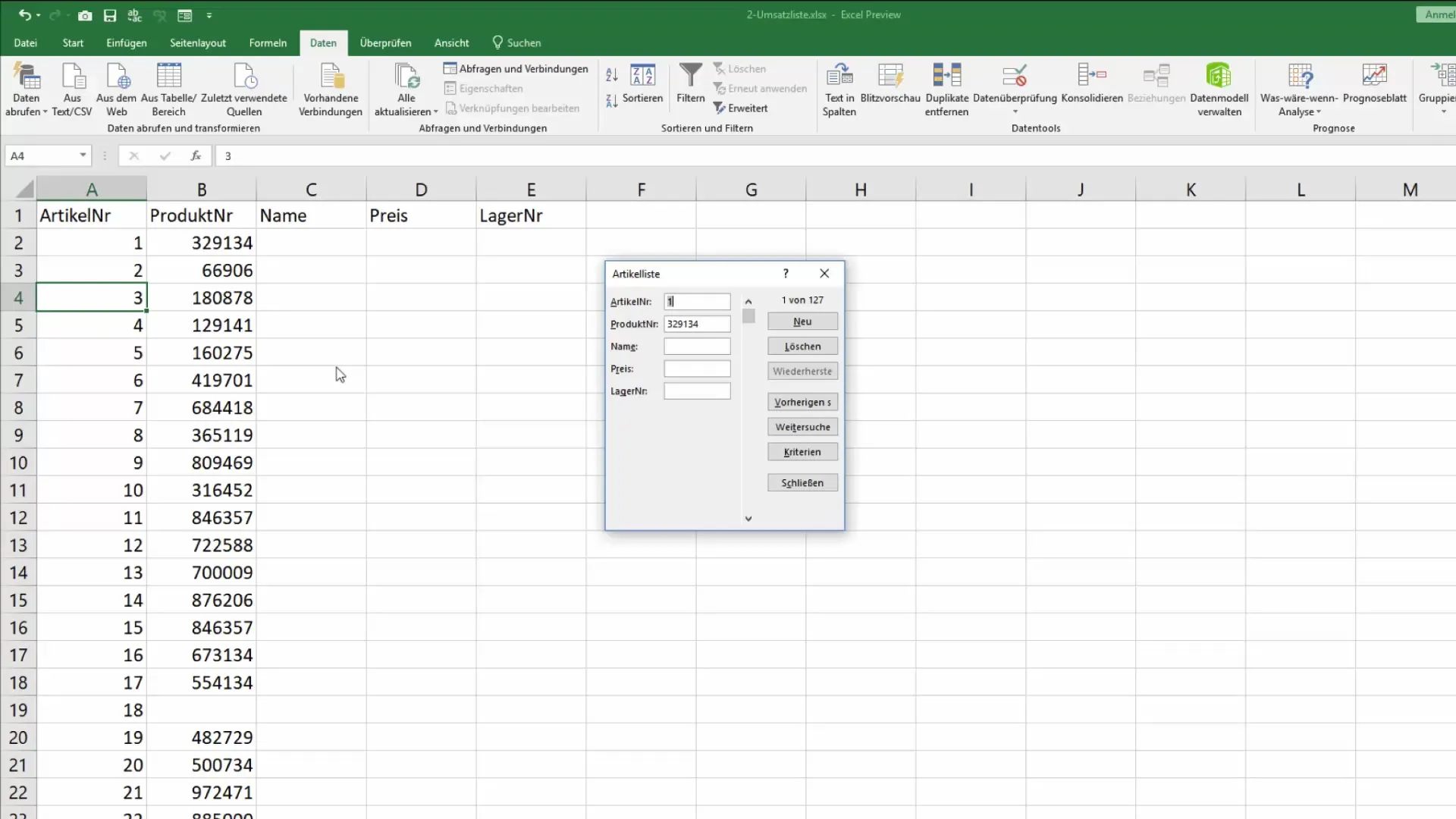Sort descending with the Z-A icon

612,101
